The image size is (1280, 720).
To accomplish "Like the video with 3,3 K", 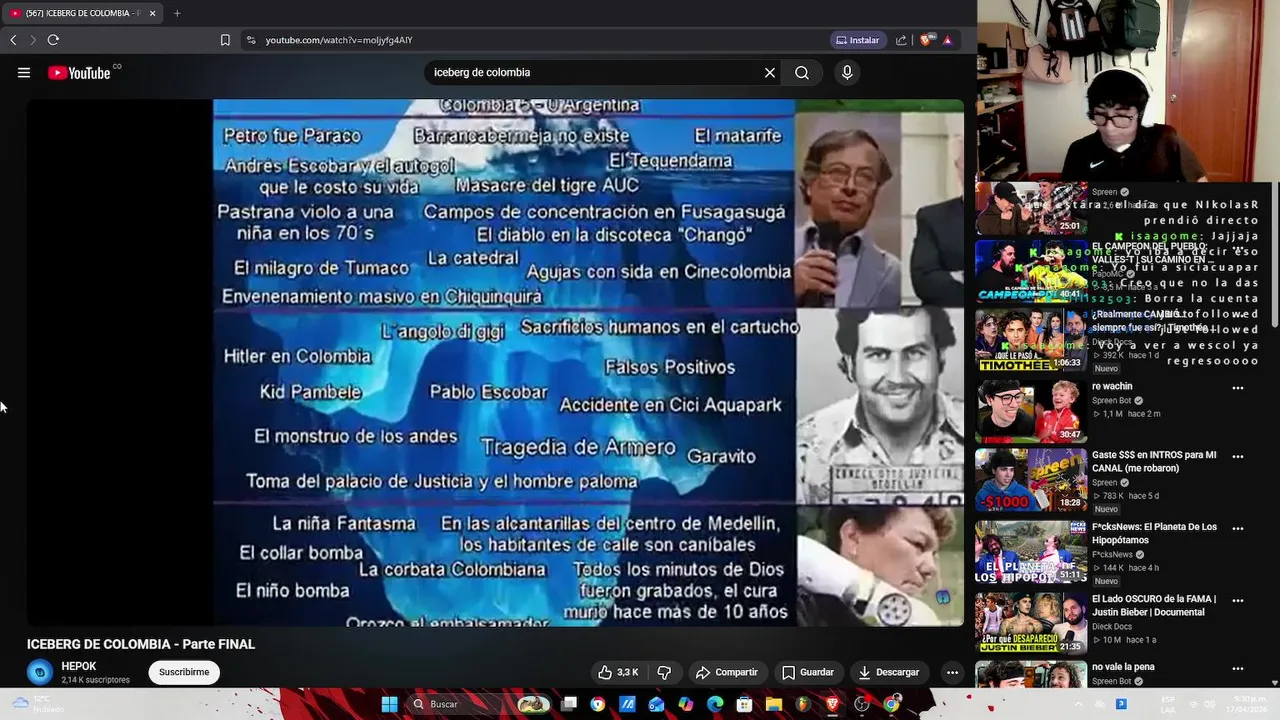I will pos(618,672).
